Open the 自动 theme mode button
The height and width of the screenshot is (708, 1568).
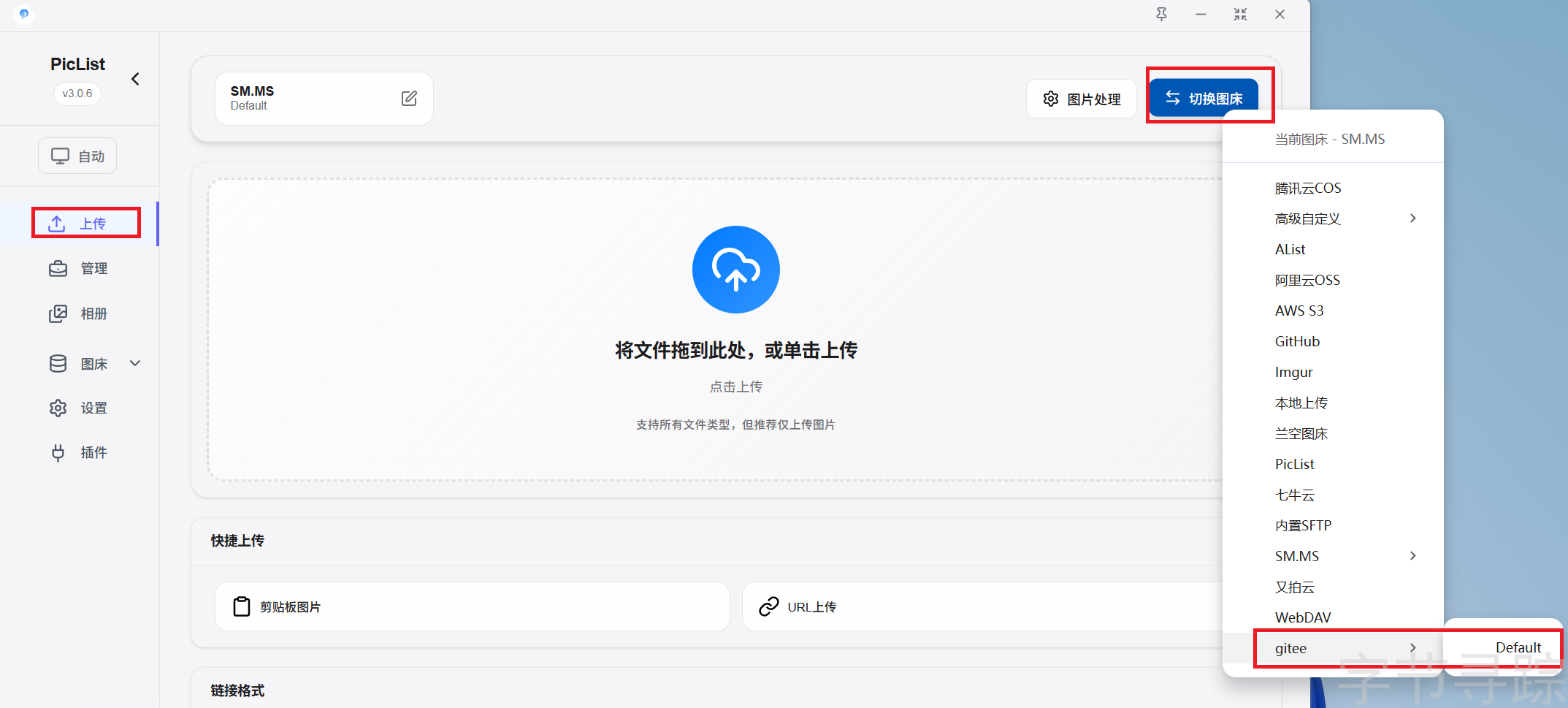click(x=77, y=156)
